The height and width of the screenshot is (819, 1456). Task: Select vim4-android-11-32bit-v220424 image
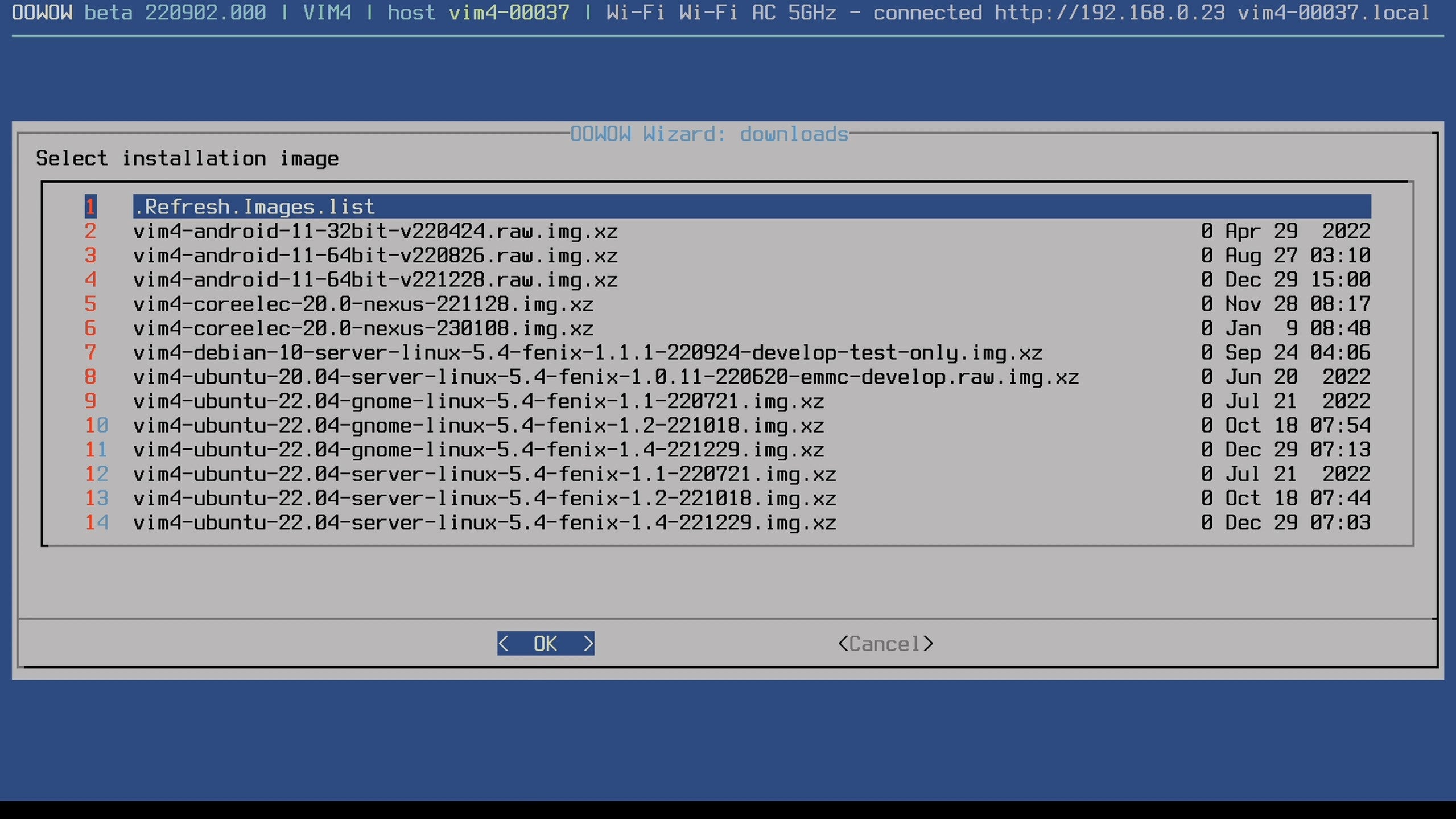376,231
